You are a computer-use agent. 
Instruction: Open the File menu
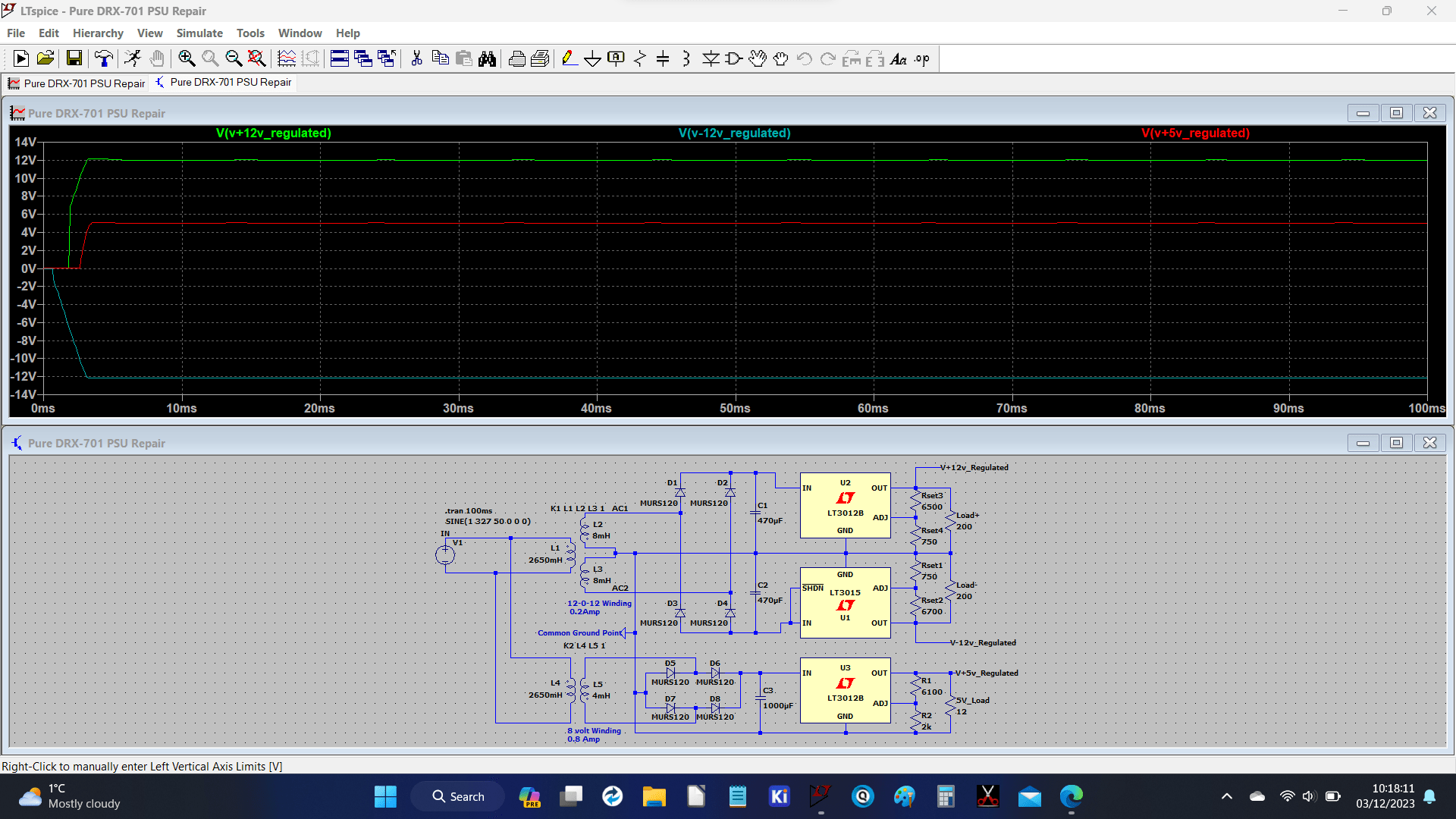click(16, 33)
